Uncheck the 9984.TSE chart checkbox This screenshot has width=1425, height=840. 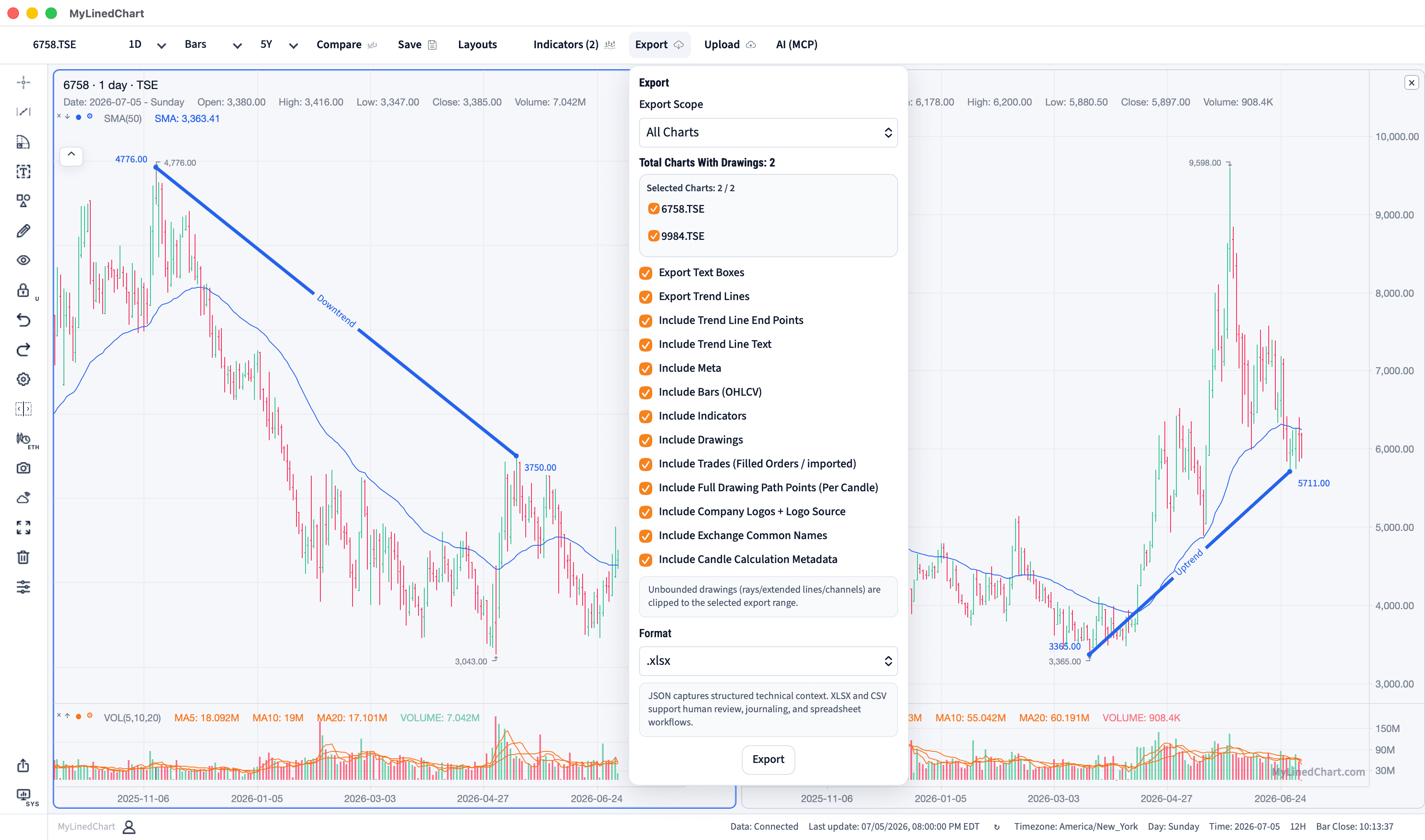pyautogui.click(x=654, y=236)
